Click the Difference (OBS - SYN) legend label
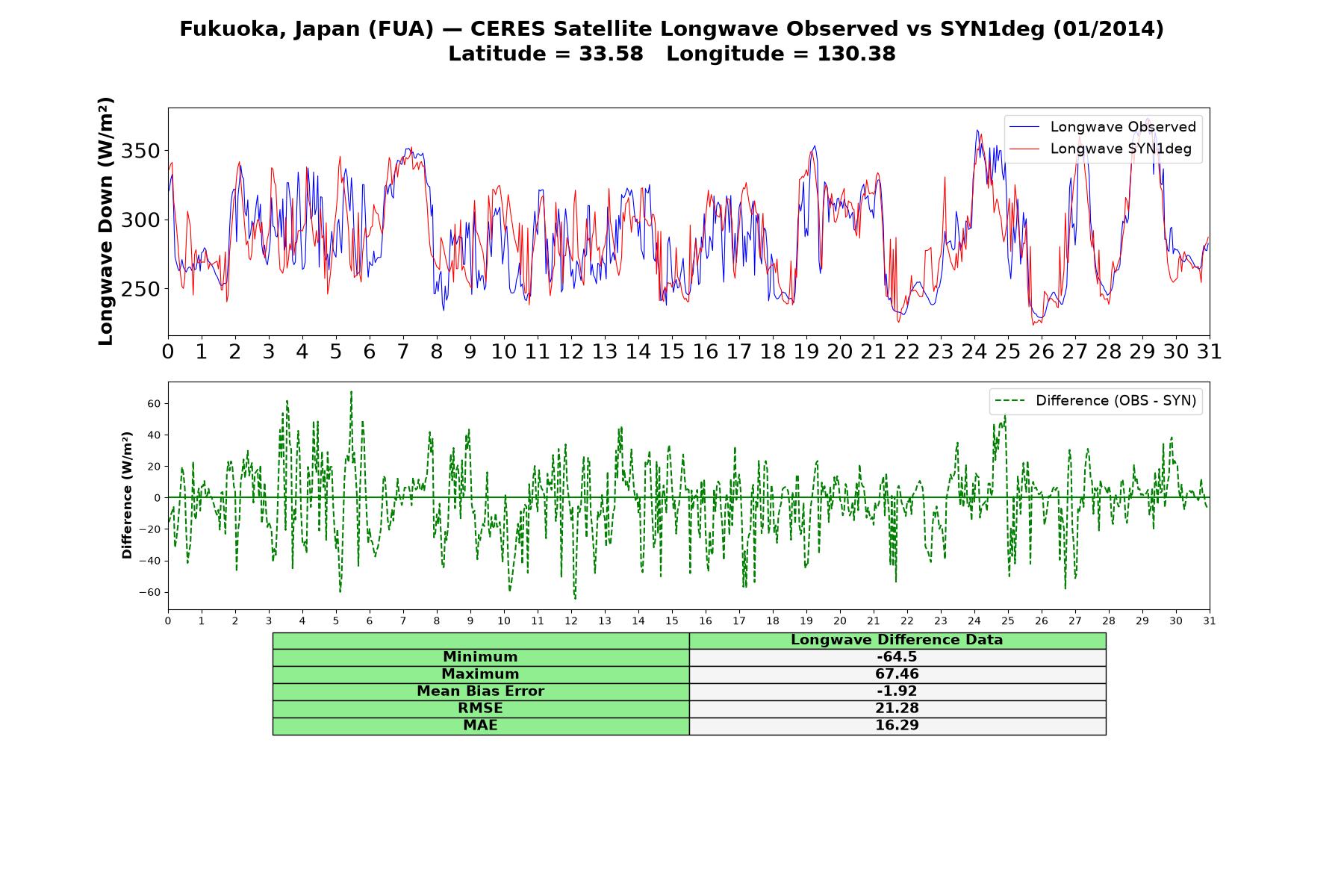Image resolution: width=1344 pixels, height=896 pixels. pyautogui.click(x=1116, y=401)
